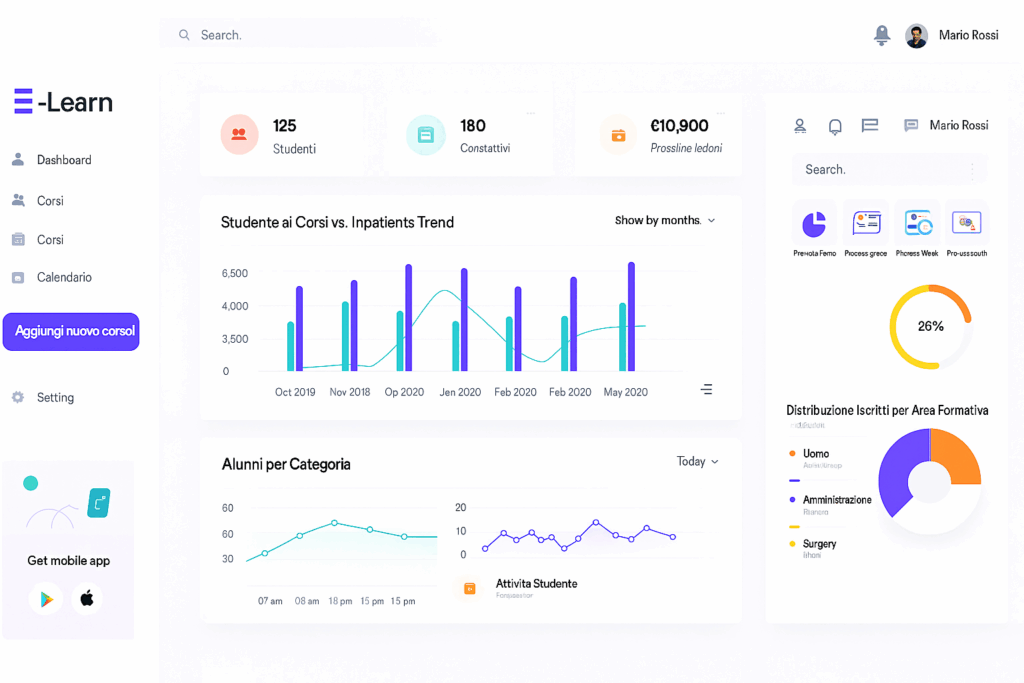Go to Dashboard in sidebar
This screenshot has height=683, width=1024.
pyautogui.click(x=64, y=160)
